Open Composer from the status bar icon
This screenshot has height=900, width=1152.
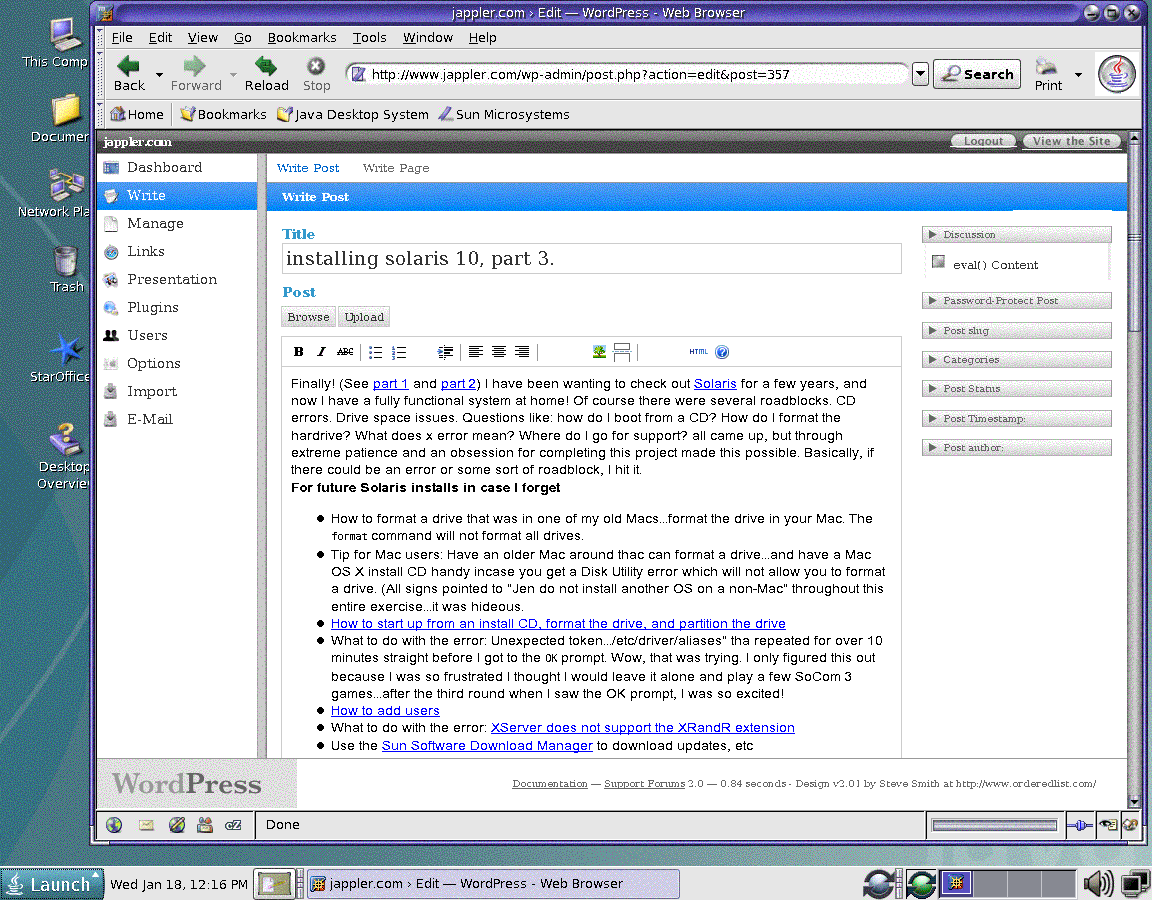pos(176,825)
